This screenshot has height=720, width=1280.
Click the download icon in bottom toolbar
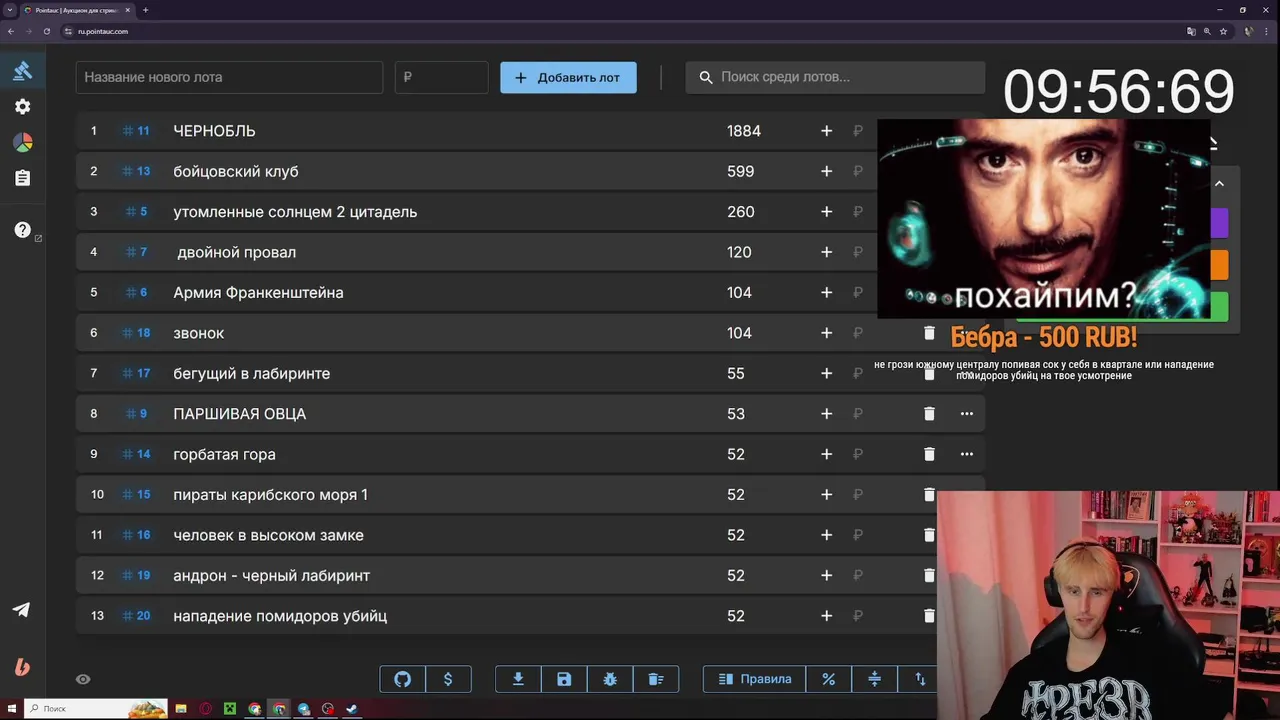pos(518,679)
